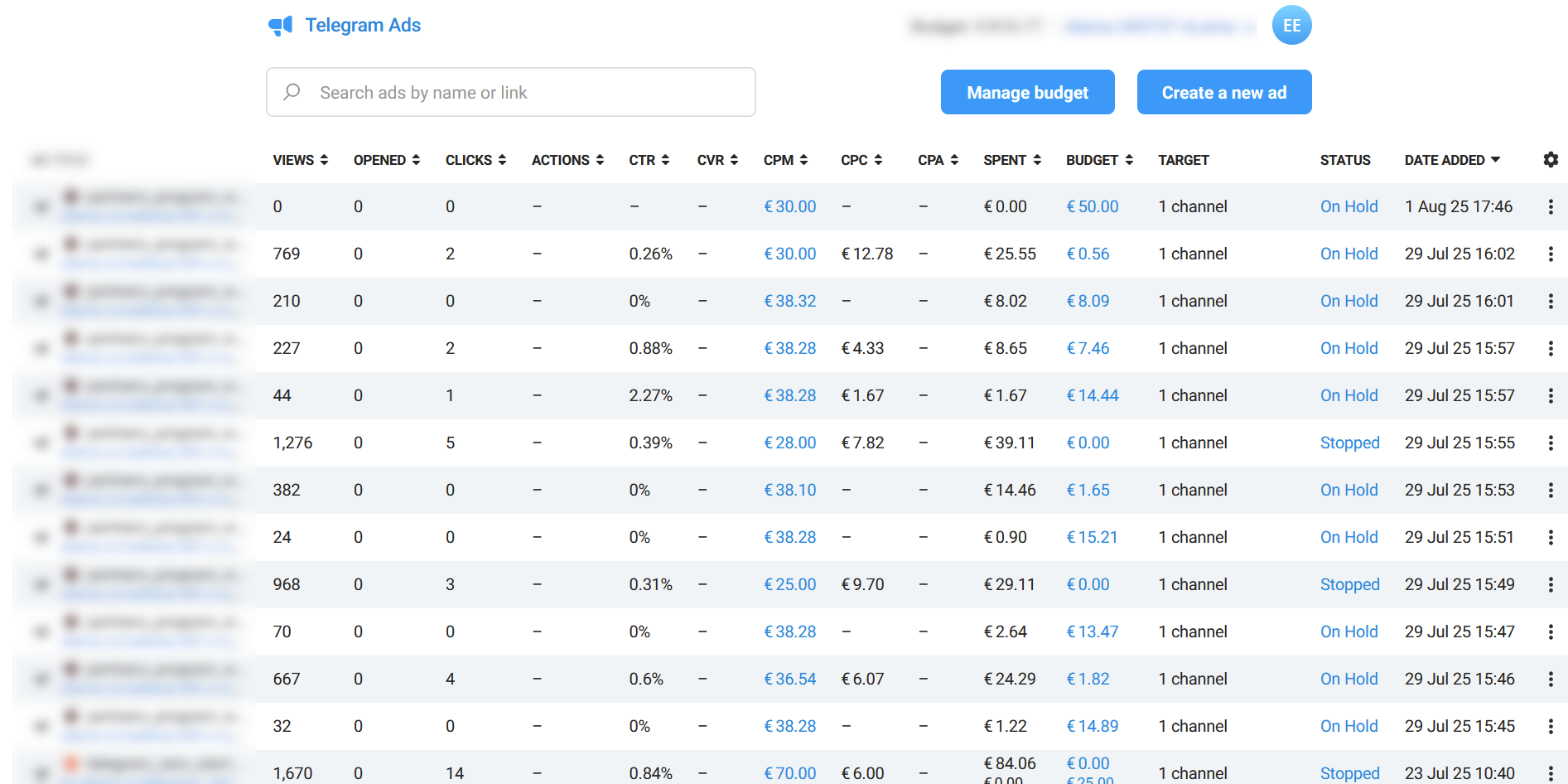Open options menu for 1 Aug 25 17:46 ad
The image size is (1568, 784).
pos(1551,207)
